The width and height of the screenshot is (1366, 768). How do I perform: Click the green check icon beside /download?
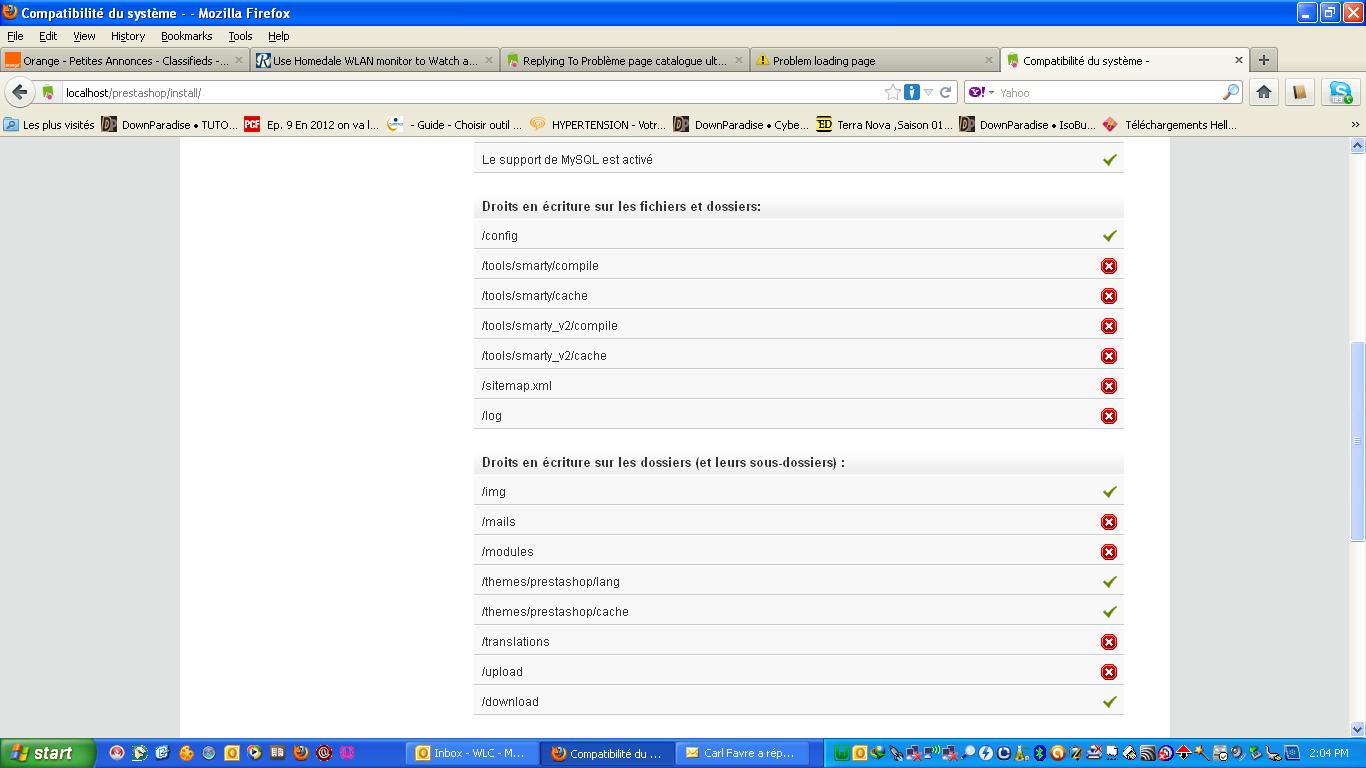[x=1109, y=702]
